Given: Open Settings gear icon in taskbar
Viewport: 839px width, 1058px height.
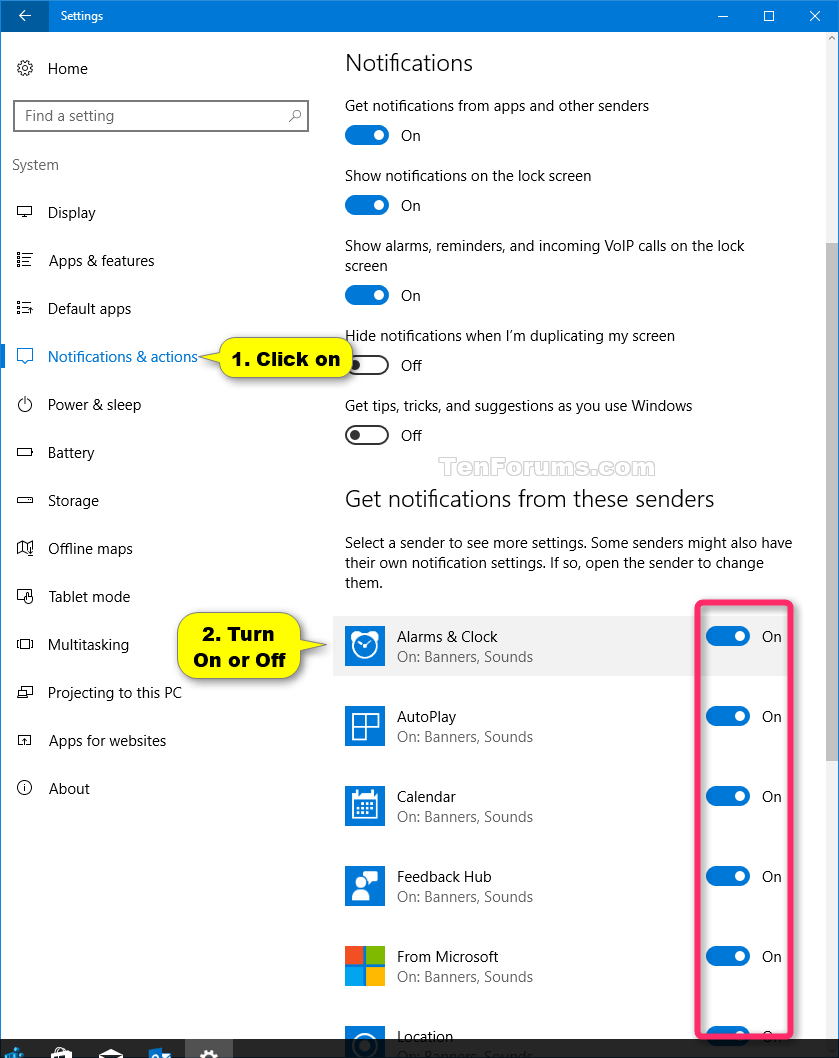Looking at the screenshot, I should coord(208,1051).
